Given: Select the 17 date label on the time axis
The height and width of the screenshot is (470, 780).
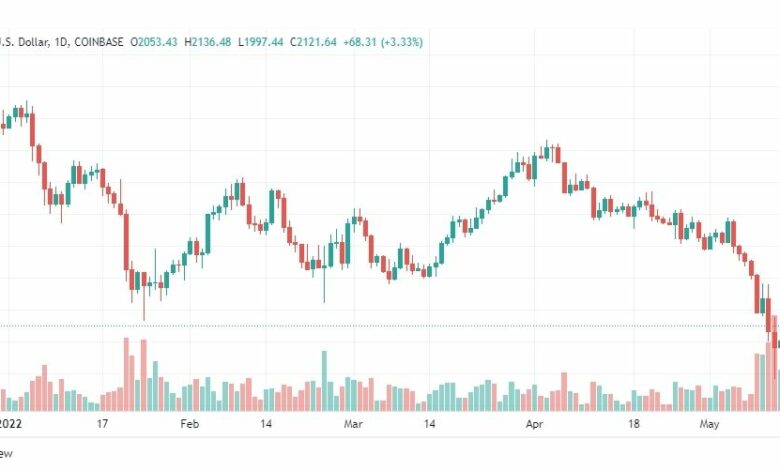Looking at the screenshot, I should (x=102, y=424).
